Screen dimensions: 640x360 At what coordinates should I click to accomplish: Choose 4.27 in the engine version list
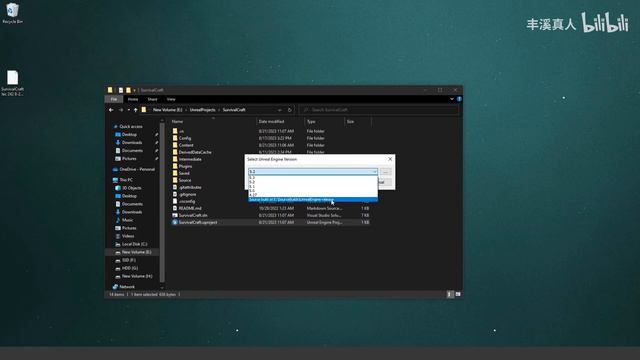(313, 195)
